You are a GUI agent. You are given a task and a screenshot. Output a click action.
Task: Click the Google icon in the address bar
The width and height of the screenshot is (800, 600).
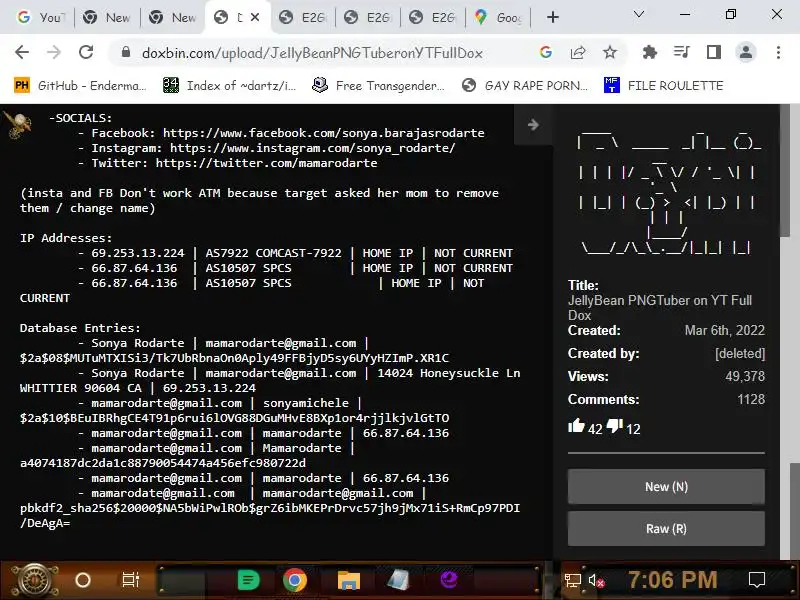[545, 52]
